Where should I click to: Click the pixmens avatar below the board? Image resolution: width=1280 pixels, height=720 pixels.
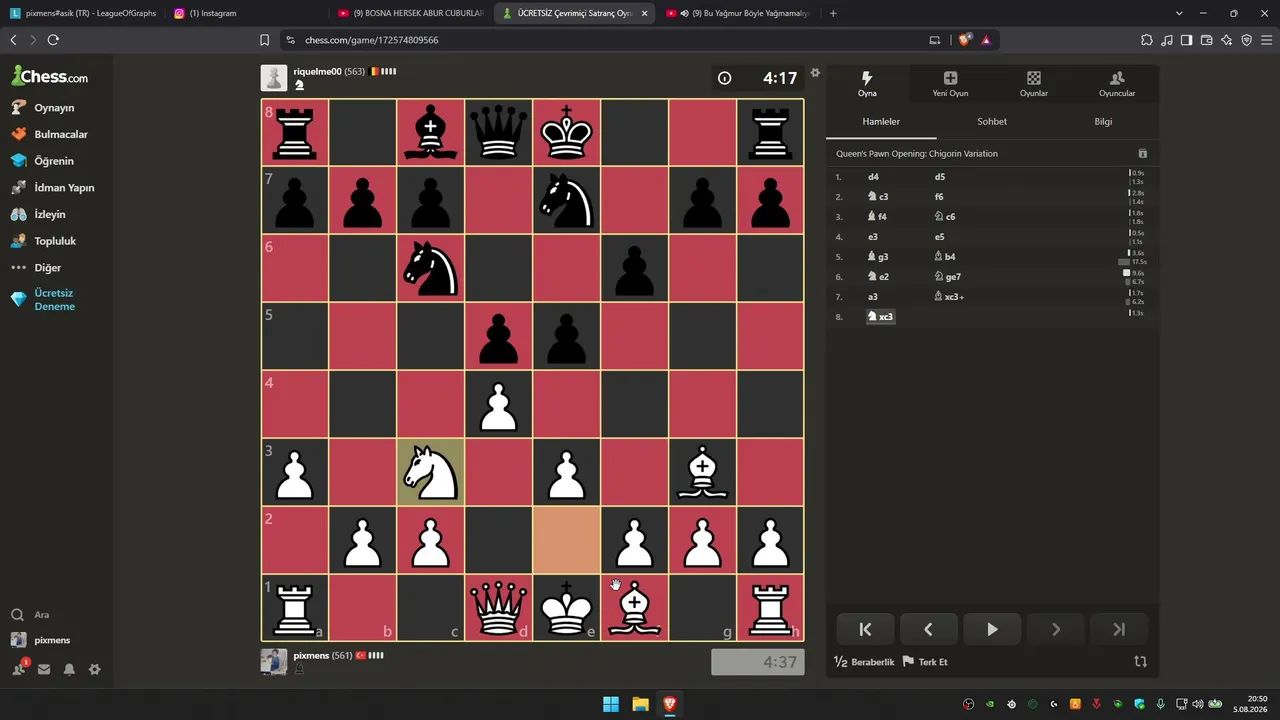[274, 661]
